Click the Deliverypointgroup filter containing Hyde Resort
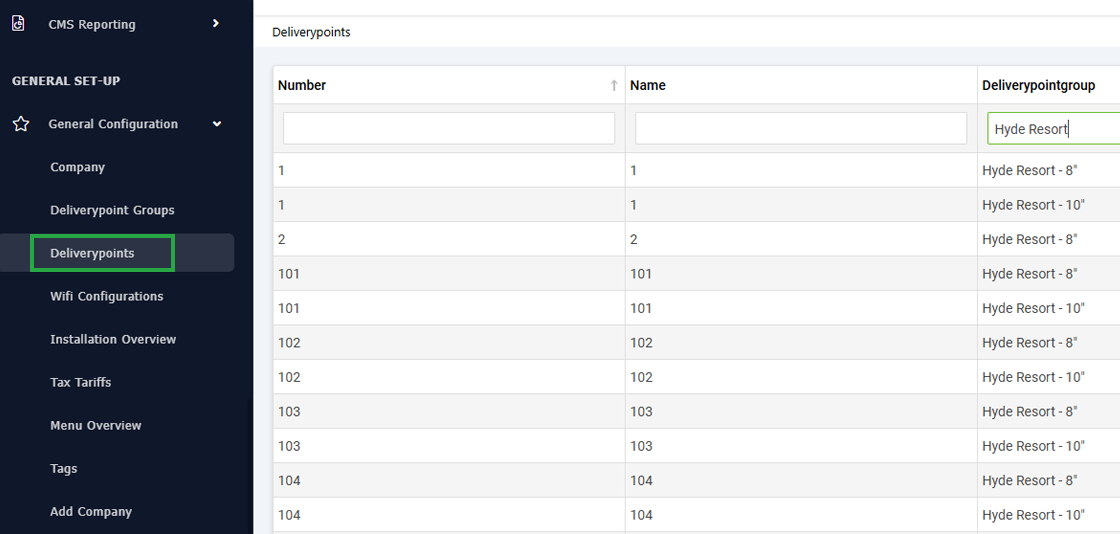This screenshot has height=534, width=1120. click(1054, 129)
